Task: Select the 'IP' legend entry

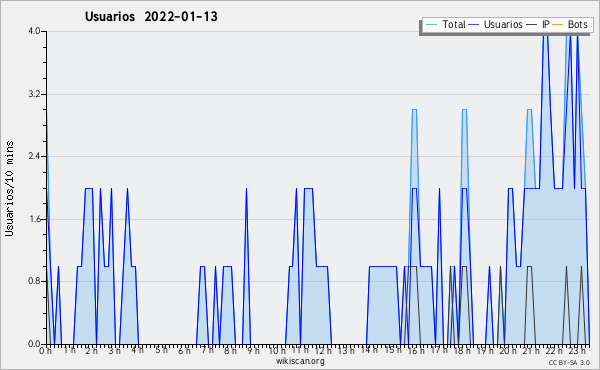Action: [x=538, y=25]
